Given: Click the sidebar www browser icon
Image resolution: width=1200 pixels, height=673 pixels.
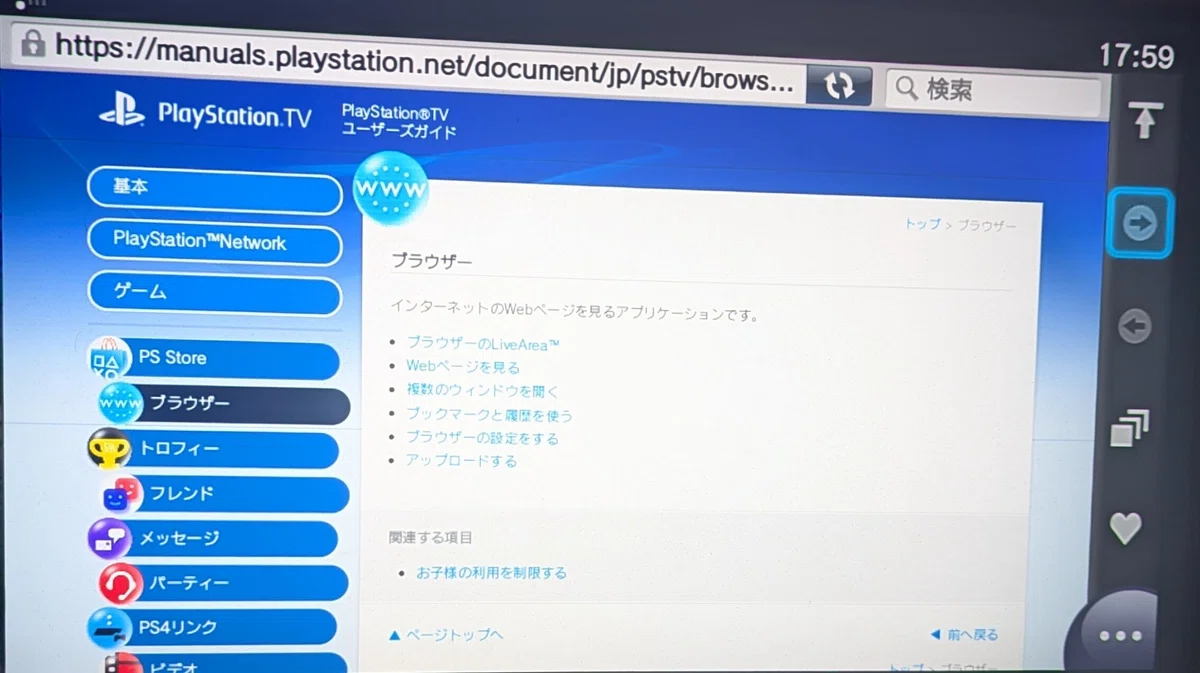Looking at the screenshot, I should (122, 403).
